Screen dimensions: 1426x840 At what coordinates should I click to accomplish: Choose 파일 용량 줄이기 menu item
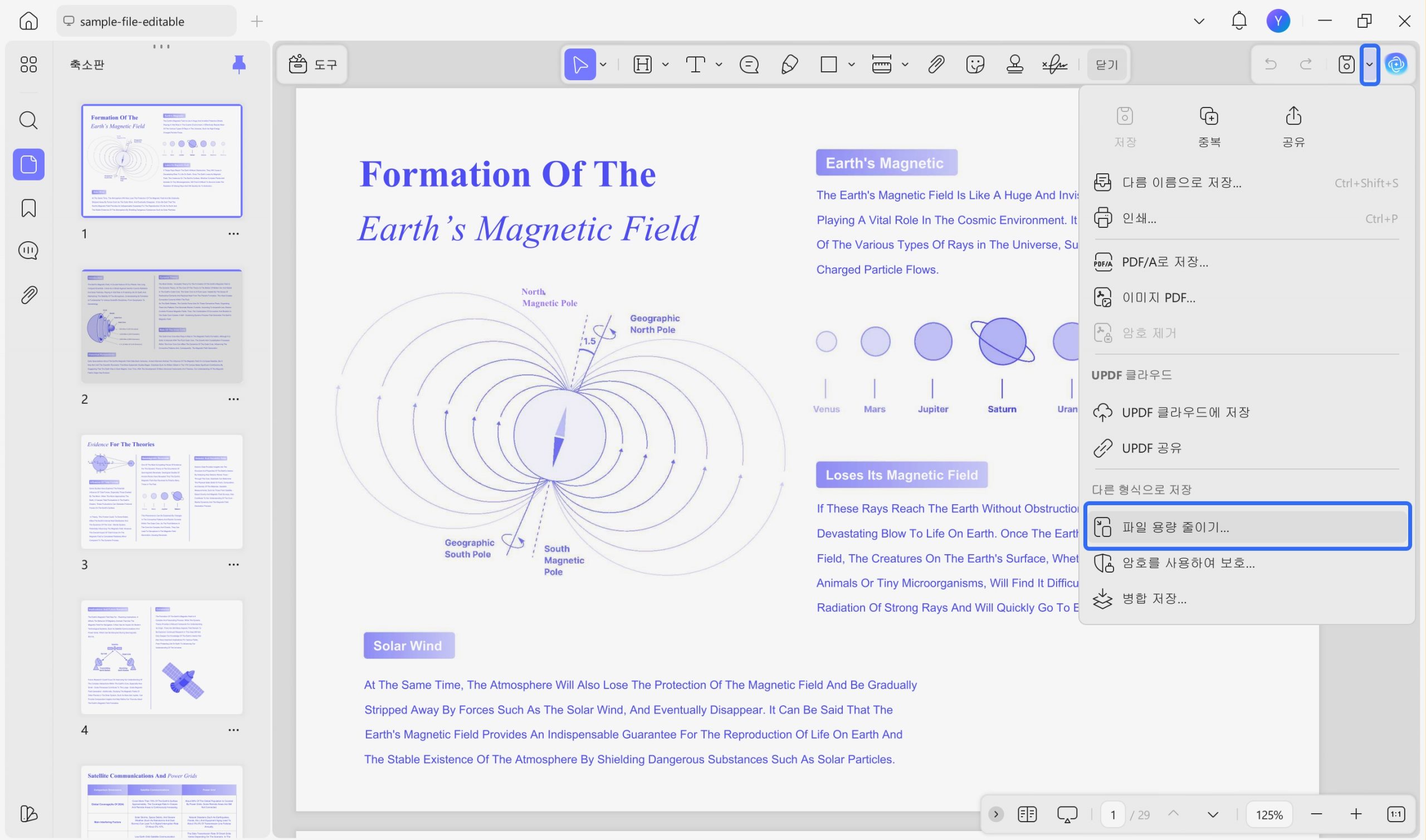pyautogui.click(x=1247, y=527)
